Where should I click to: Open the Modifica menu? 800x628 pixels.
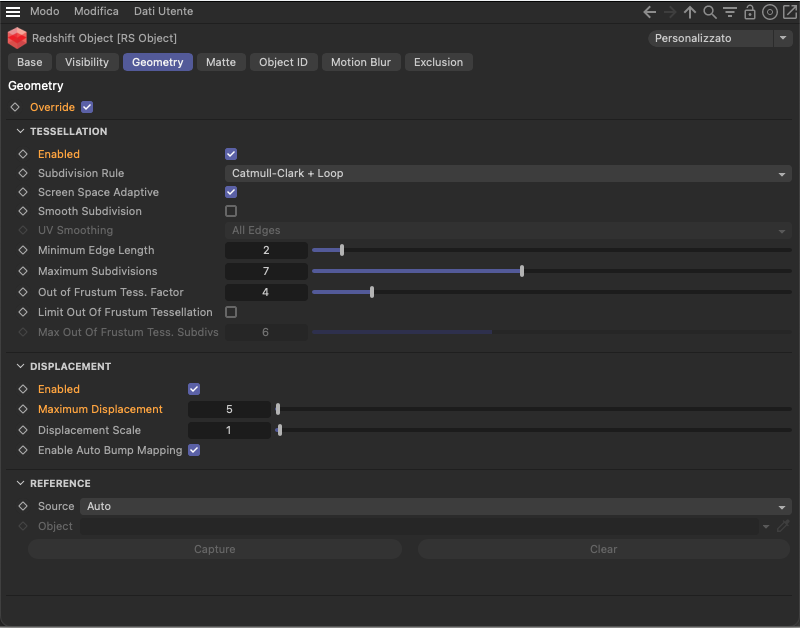point(96,11)
